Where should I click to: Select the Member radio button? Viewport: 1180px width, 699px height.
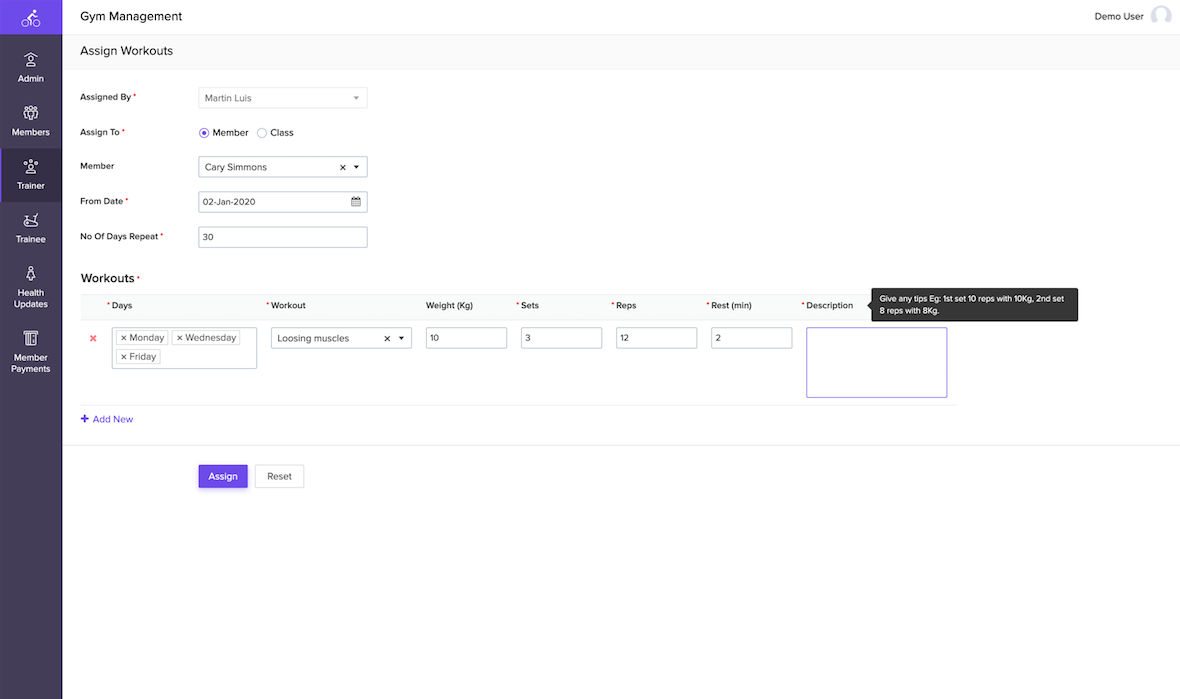point(204,133)
